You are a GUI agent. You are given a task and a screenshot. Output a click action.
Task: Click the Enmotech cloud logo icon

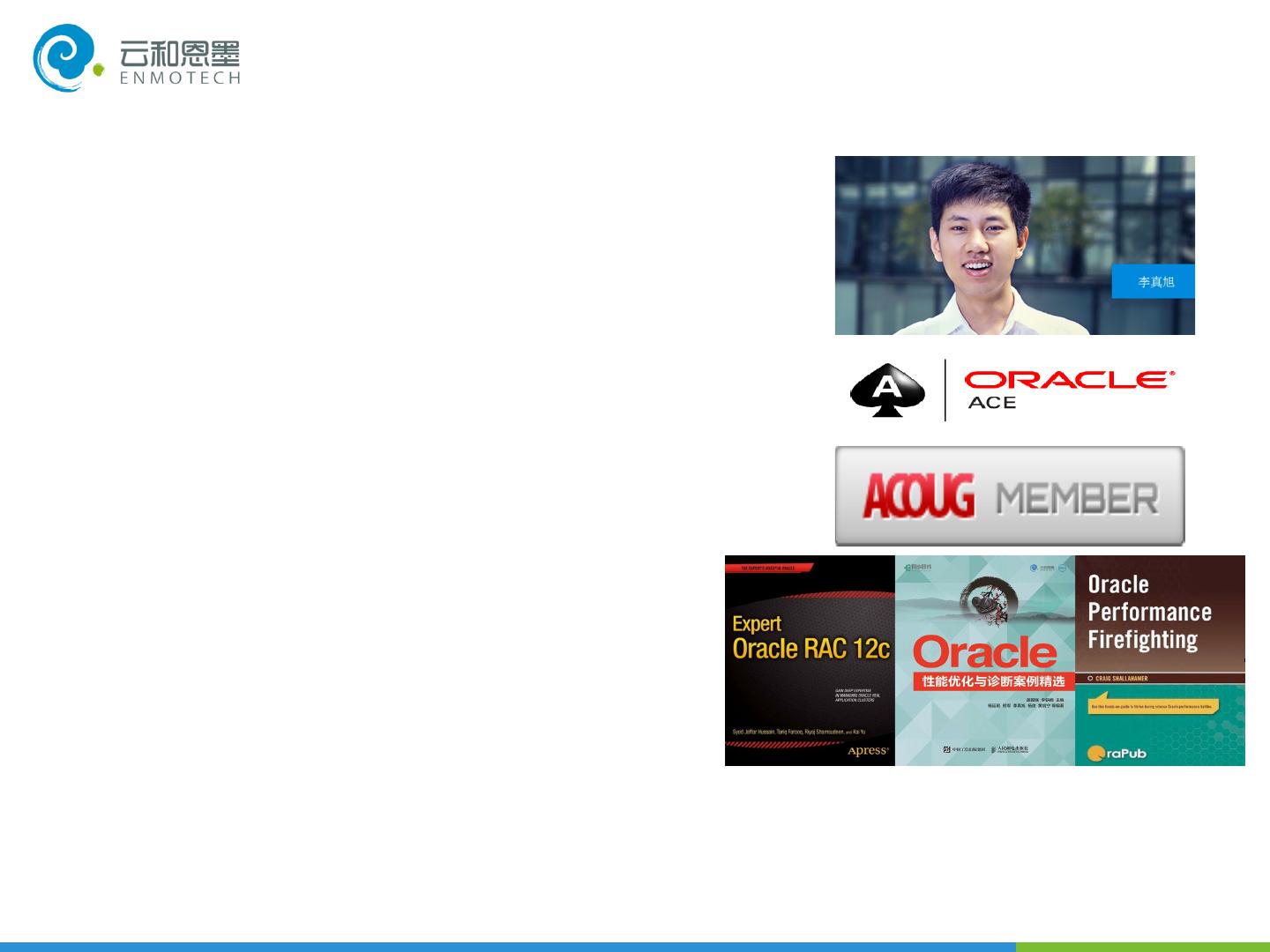click(x=69, y=58)
